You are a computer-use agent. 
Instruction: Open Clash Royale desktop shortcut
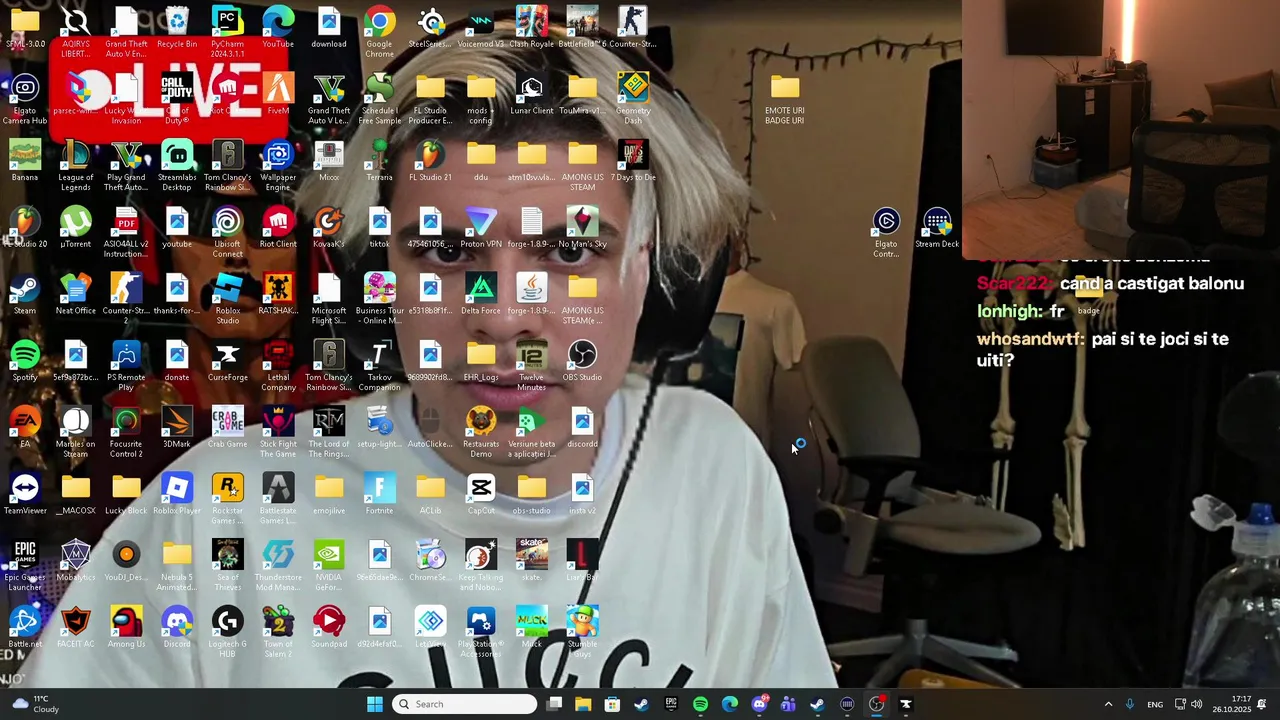click(532, 27)
